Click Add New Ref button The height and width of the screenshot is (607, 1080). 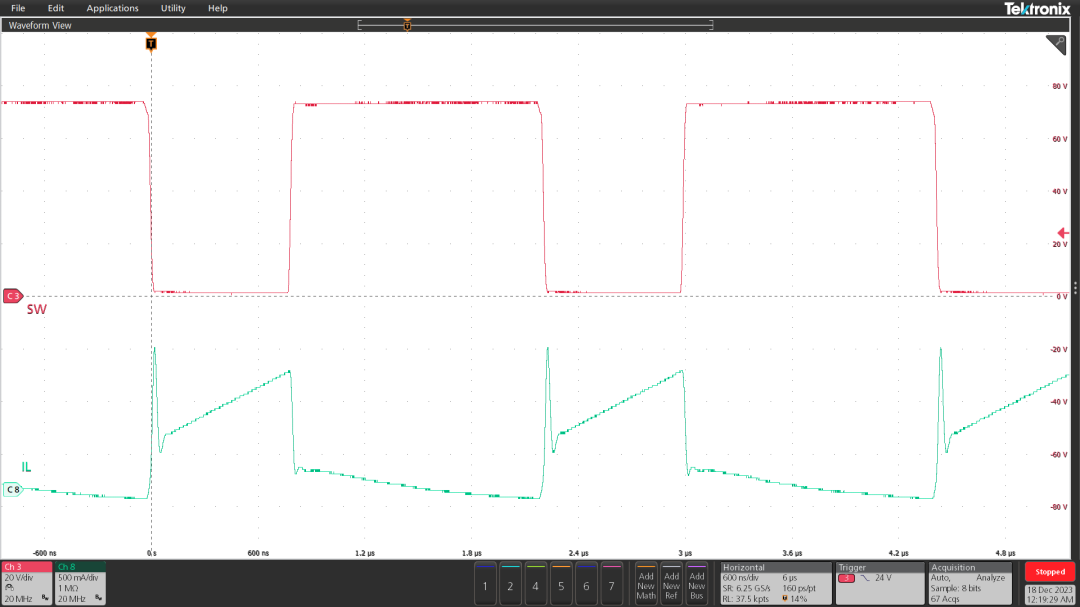click(x=672, y=584)
